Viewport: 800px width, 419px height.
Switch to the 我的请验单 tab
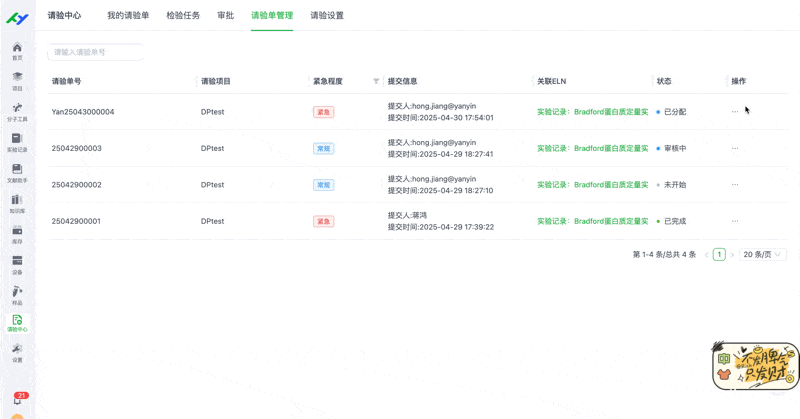(x=128, y=16)
